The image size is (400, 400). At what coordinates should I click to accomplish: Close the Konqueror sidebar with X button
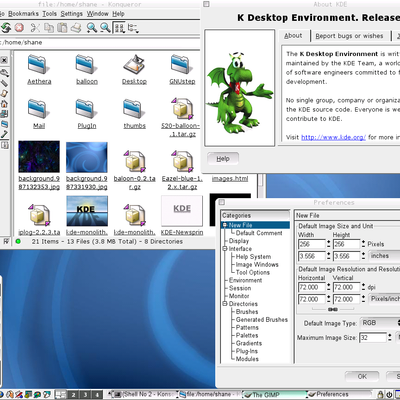pyautogui.click(x=4, y=60)
